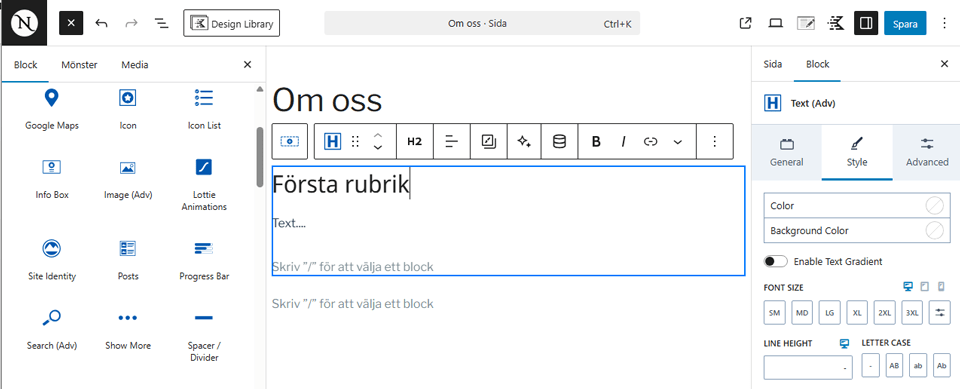Switch to the Mönster tab

click(x=79, y=64)
